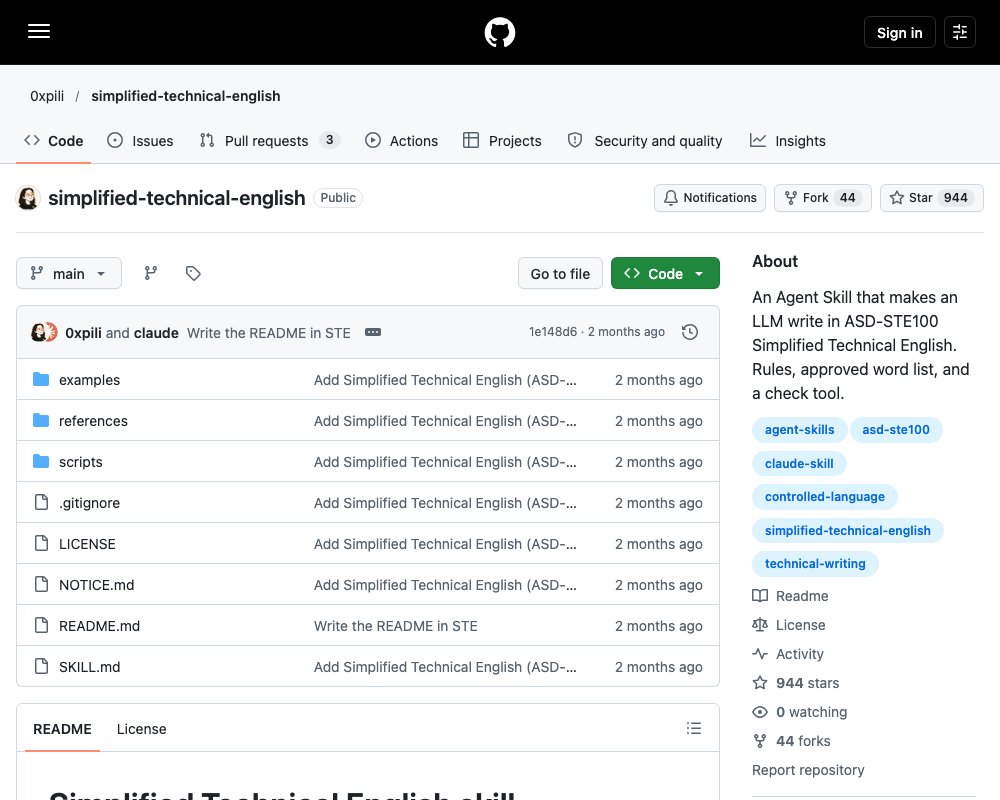View 44 forks link
Screen dimensions: 1000x800
(791, 741)
